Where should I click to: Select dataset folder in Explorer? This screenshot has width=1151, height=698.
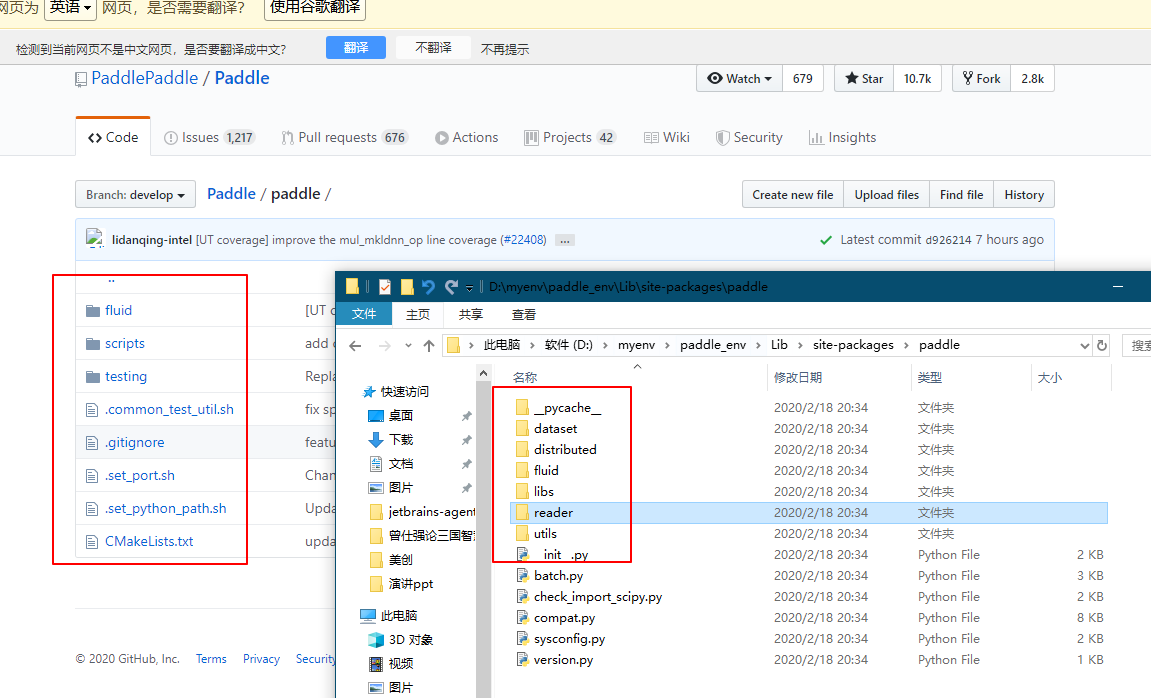[556, 429]
